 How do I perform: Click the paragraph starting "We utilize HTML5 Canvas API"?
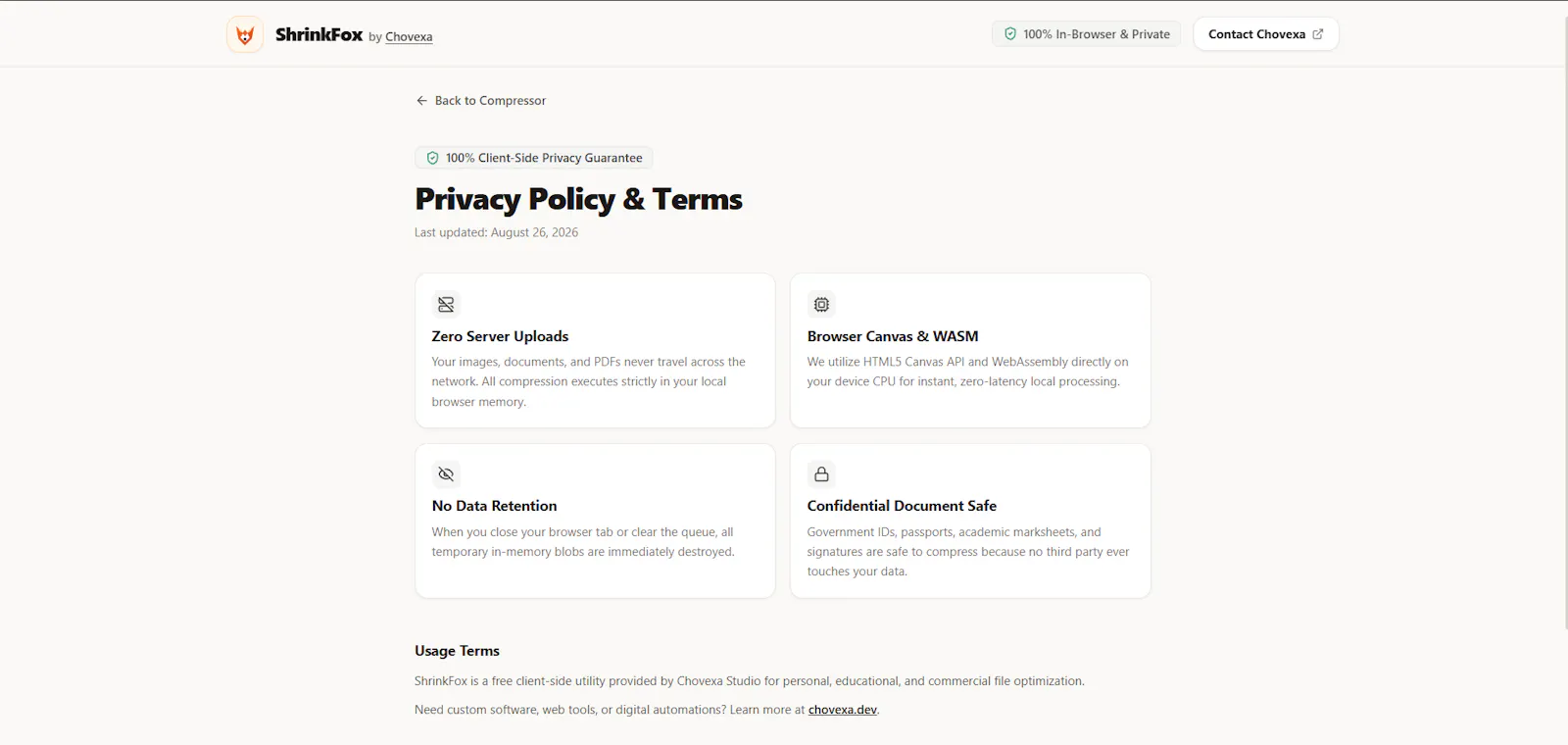point(968,372)
